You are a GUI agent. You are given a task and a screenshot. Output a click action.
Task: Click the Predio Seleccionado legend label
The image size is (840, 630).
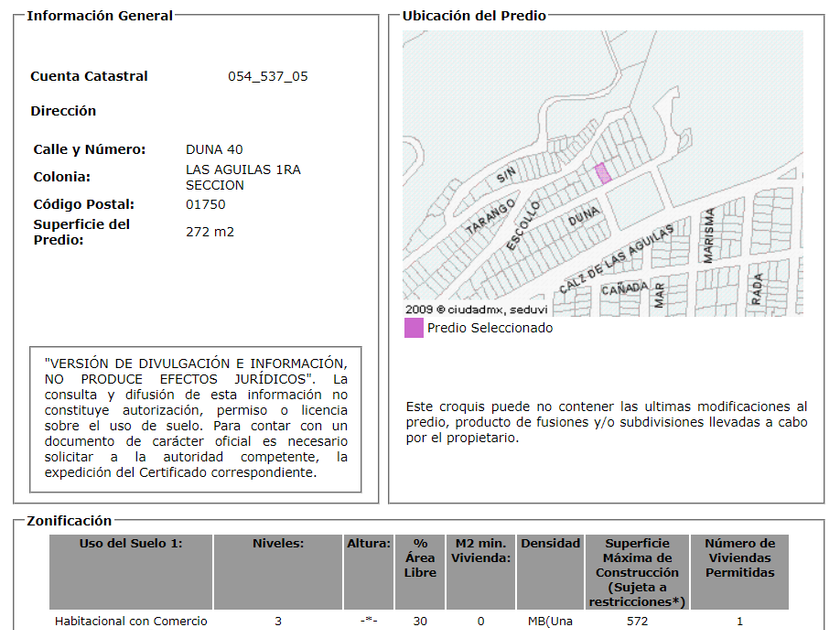[490, 328]
